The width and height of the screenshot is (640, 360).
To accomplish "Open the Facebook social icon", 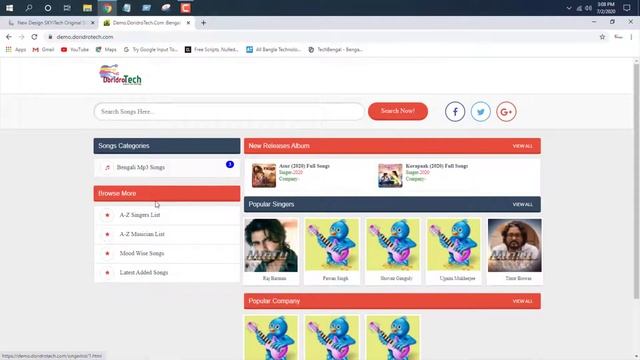I will point(455,111).
